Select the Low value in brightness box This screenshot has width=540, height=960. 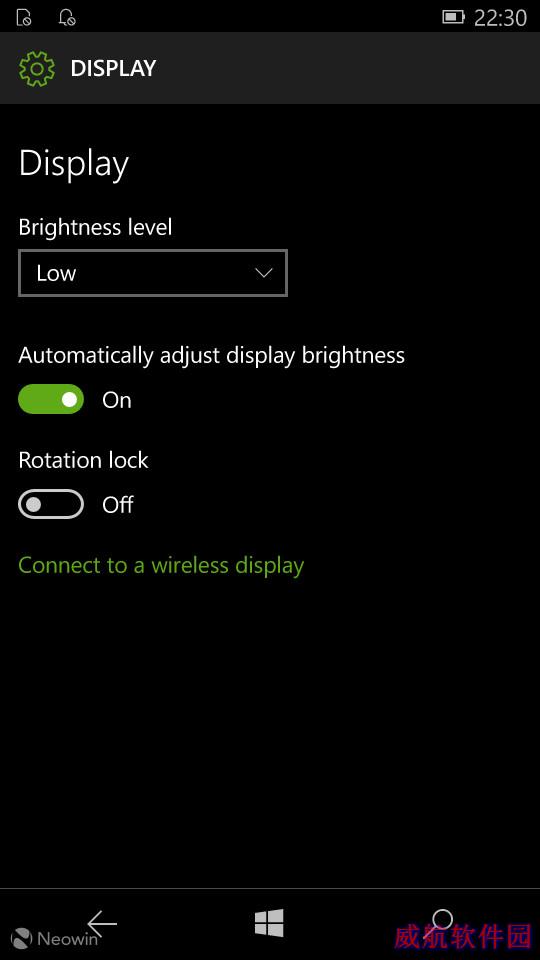(56, 273)
